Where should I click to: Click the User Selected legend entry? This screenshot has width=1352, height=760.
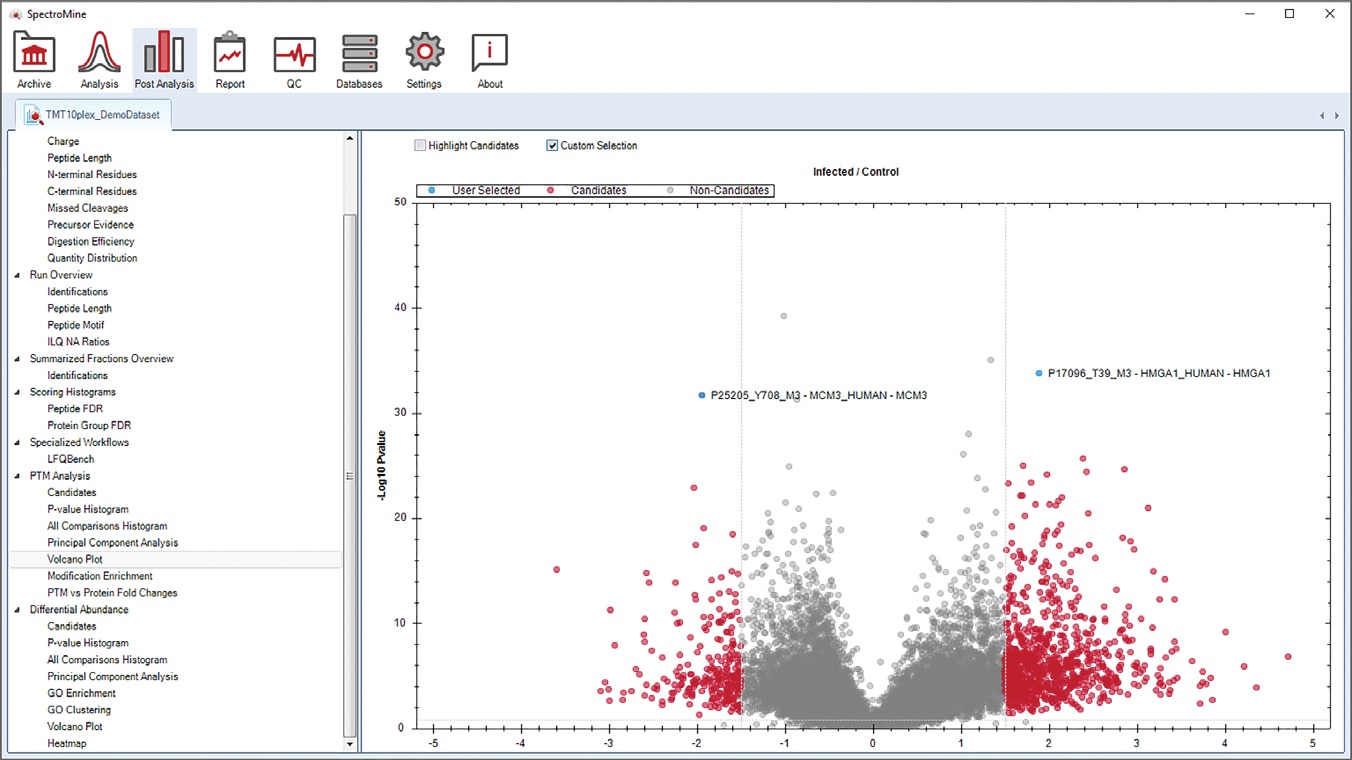coord(474,190)
